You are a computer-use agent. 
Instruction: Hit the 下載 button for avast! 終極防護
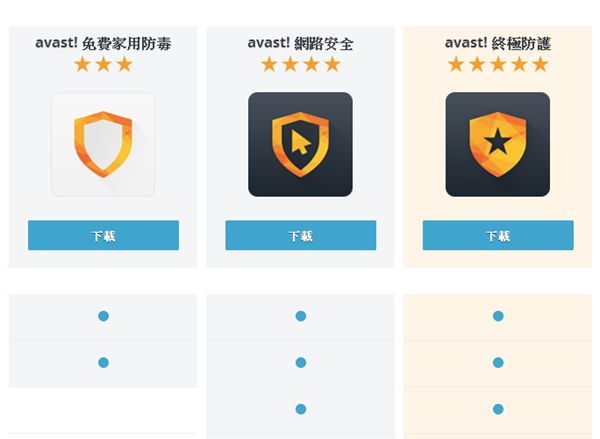click(x=498, y=235)
